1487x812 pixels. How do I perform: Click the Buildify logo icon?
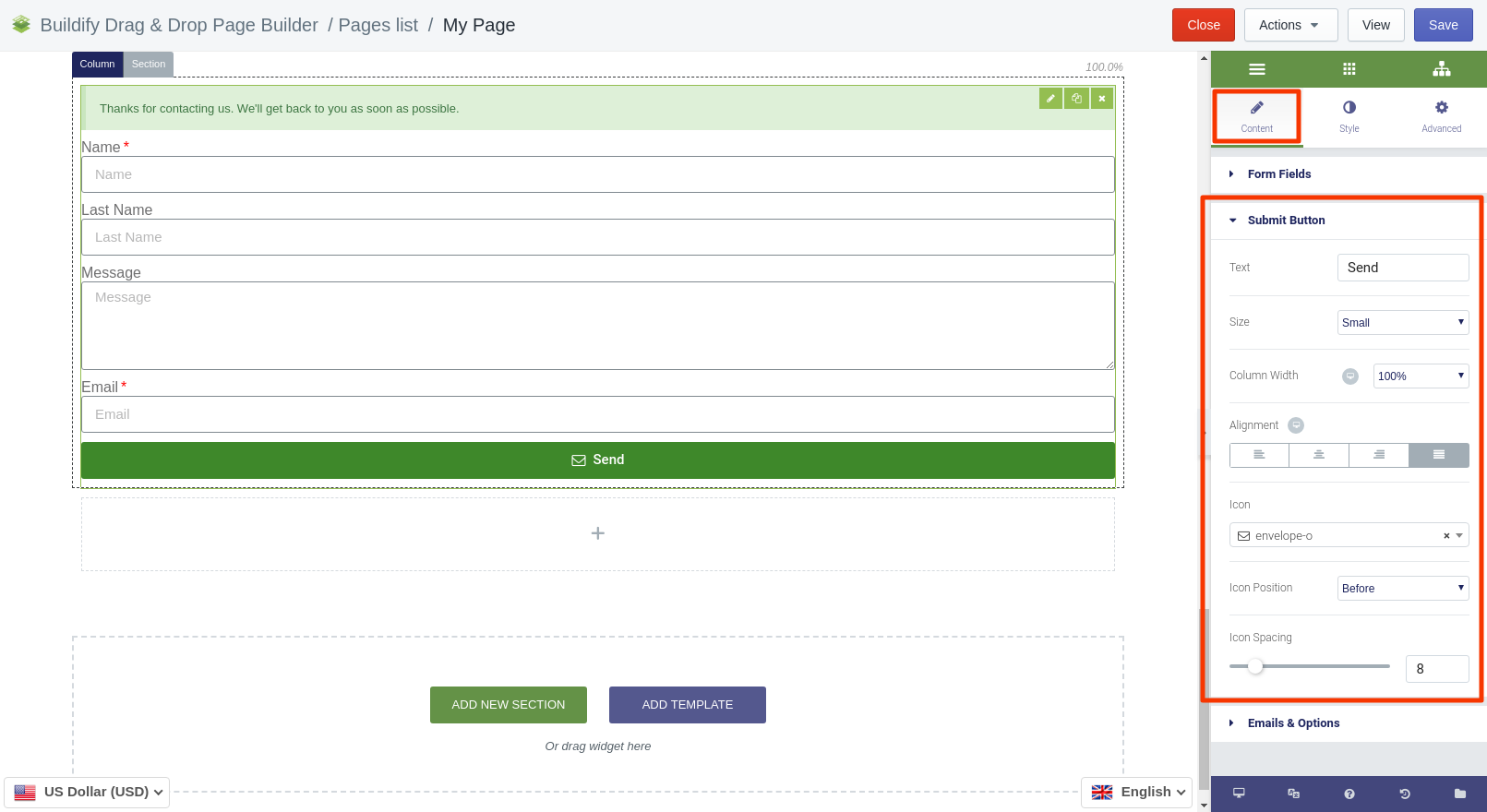pyautogui.click(x=21, y=25)
